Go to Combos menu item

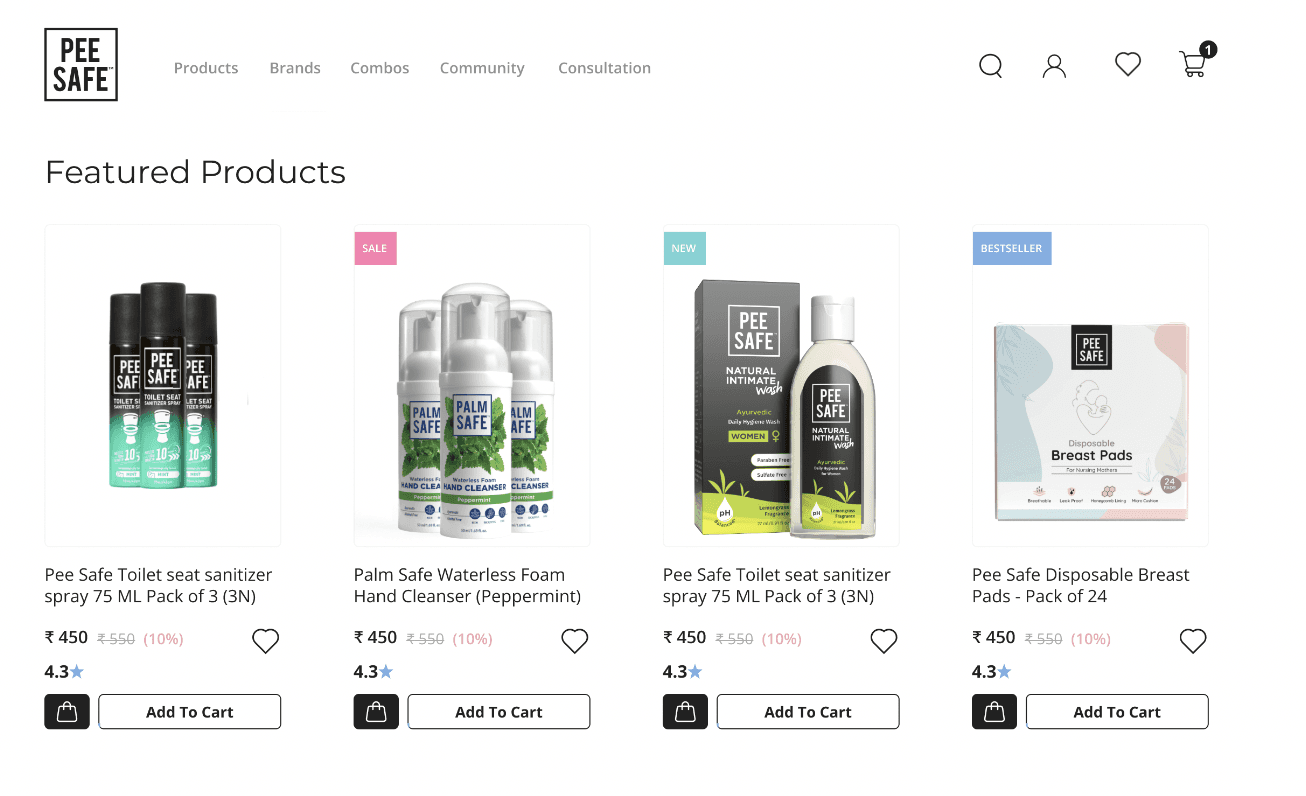click(380, 68)
